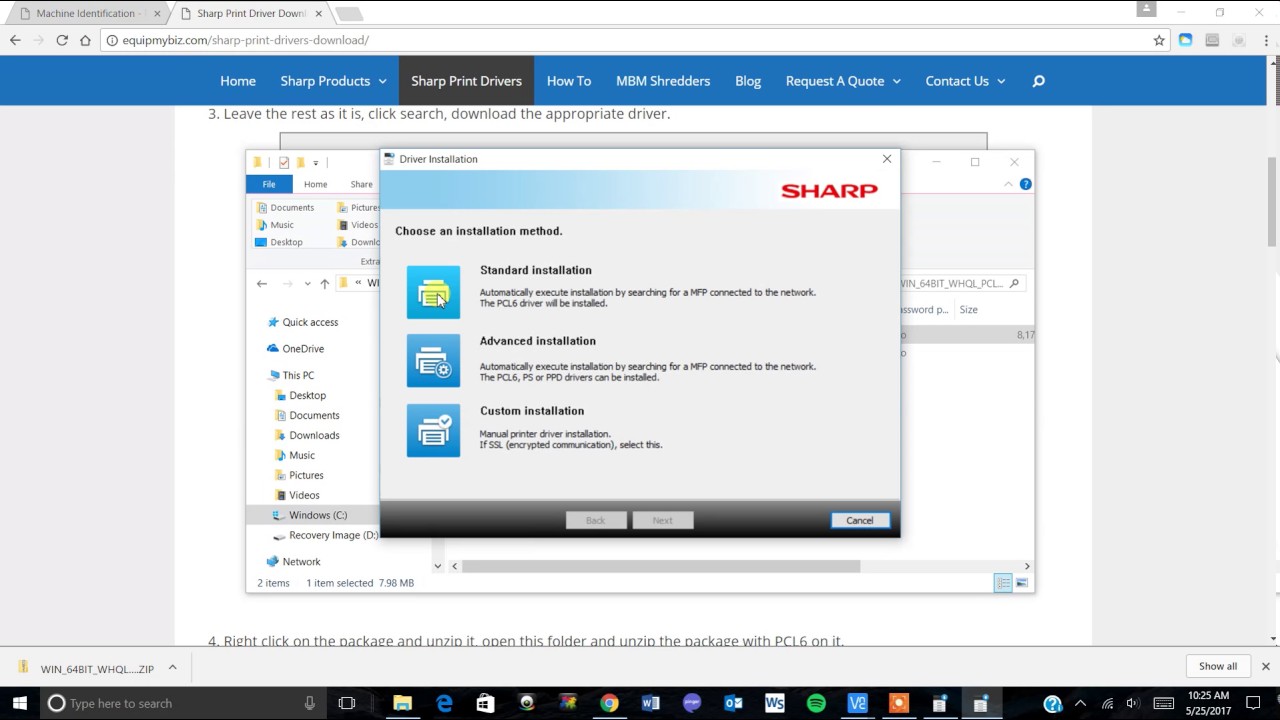Open options for WIN_64BIT_WHQL ZIP download
This screenshot has height=720, width=1280.
172,667
